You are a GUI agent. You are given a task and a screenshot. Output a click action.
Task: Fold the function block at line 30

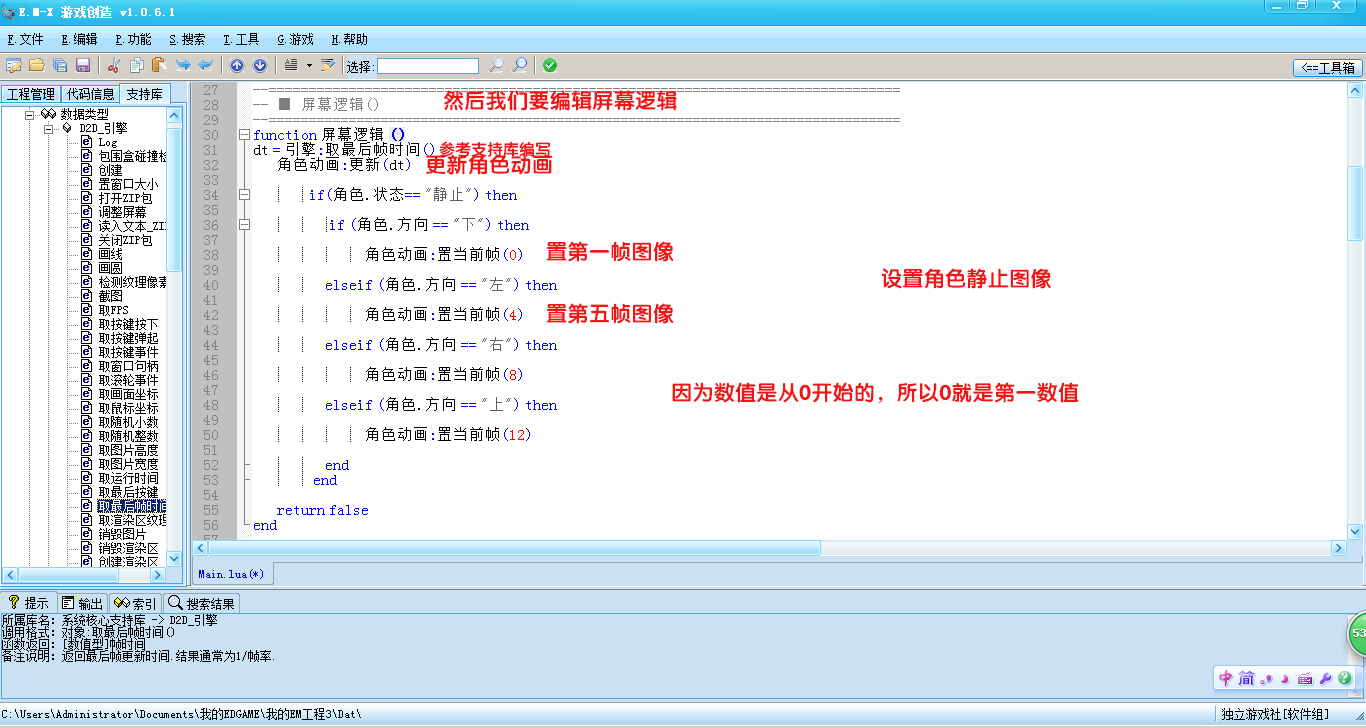[244, 135]
